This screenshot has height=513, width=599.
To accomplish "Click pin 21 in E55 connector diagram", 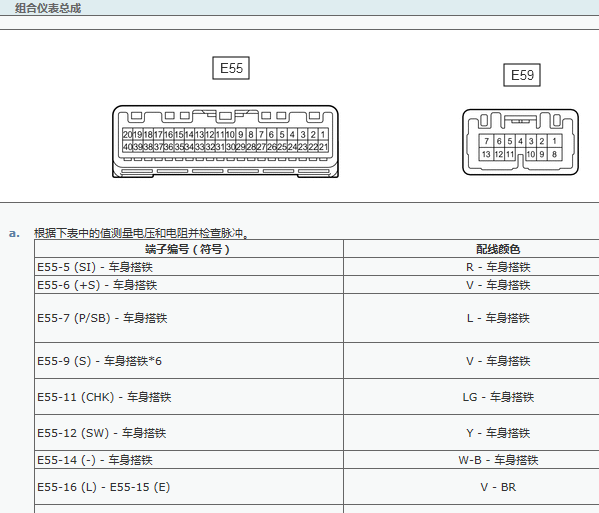I will click(323, 146).
